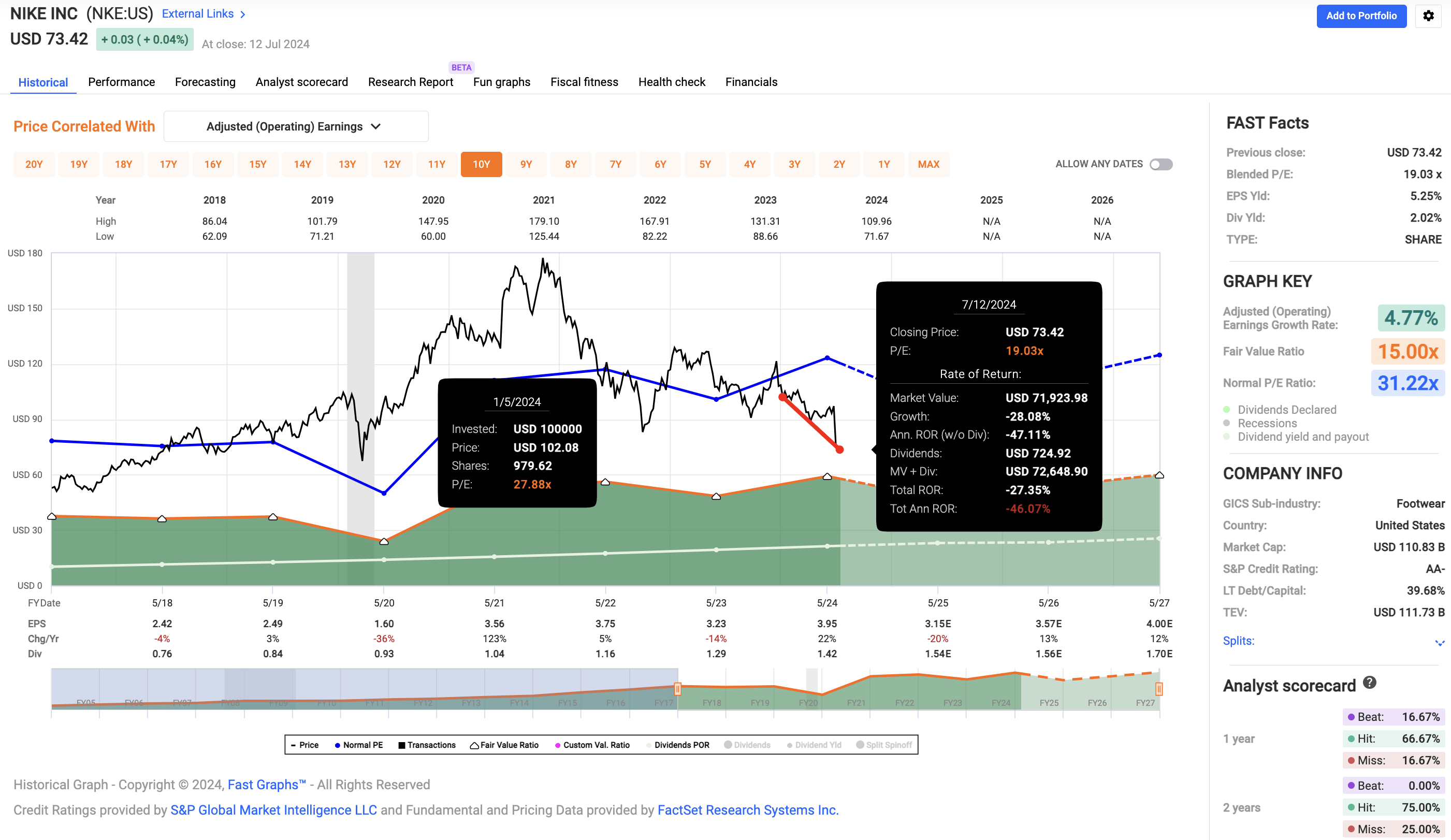This screenshot has height=840, width=1451.
Task: Click the Fast Graphs™ copyright link
Action: point(267,785)
